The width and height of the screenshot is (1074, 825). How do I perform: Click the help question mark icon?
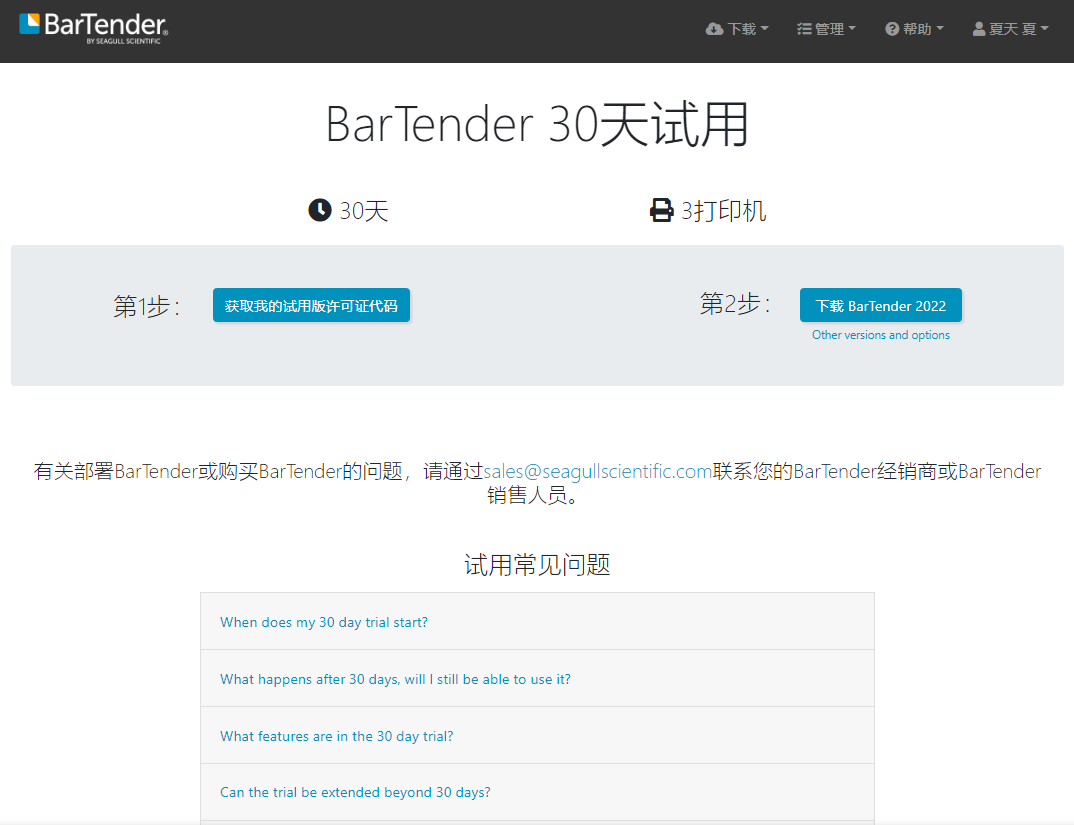click(892, 29)
